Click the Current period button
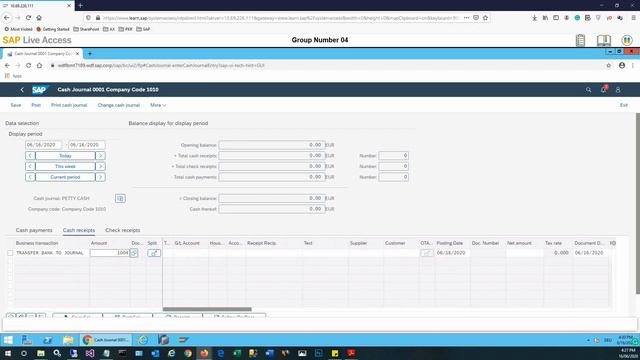Image resolution: width=640 pixels, height=360 pixels. 65,177
